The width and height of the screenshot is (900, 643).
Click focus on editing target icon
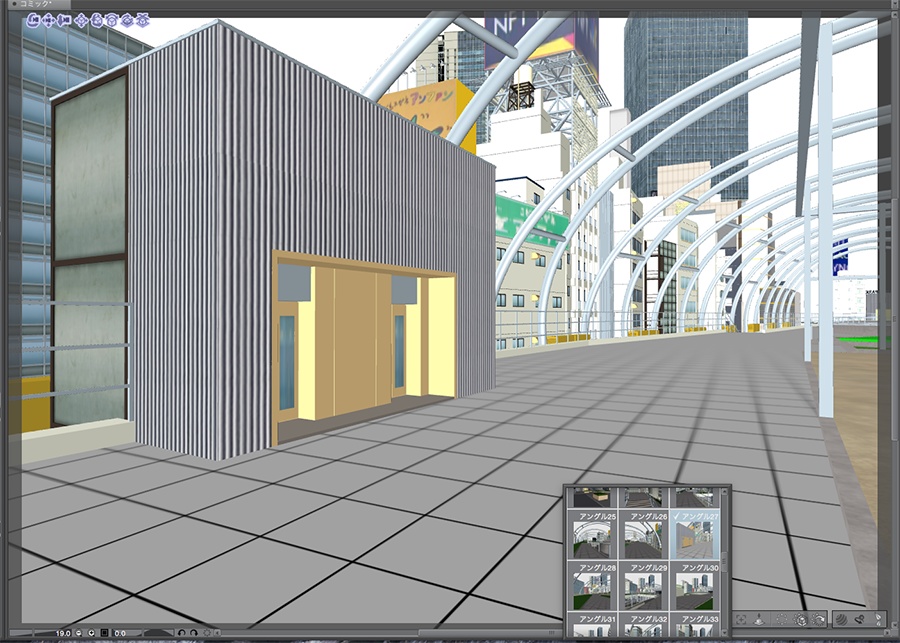click(741, 619)
